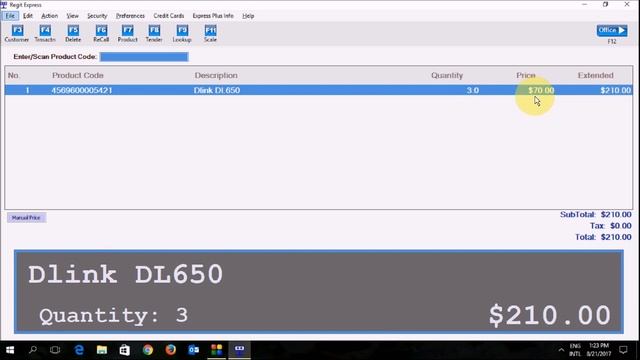
Task: Click the taskbar clock showing 1:23 PM
Action: pyautogui.click(x=599, y=350)
